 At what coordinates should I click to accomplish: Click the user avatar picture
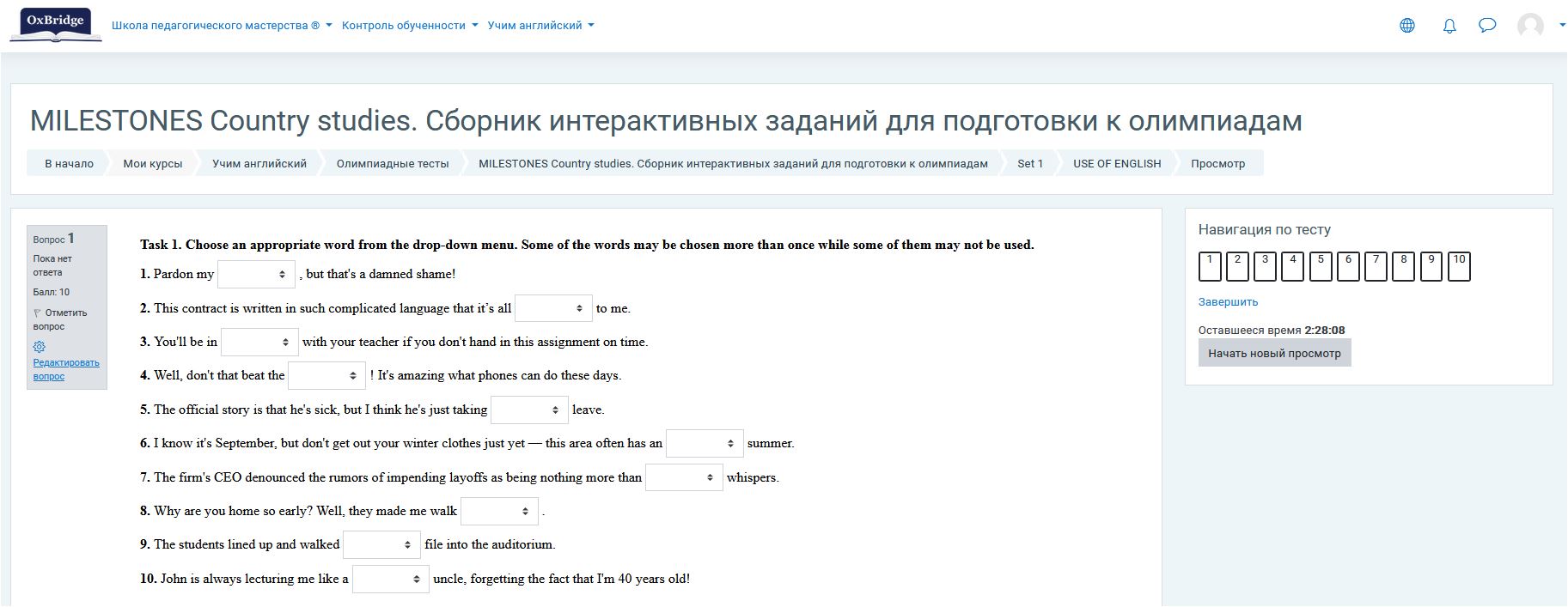point(1530,26)
